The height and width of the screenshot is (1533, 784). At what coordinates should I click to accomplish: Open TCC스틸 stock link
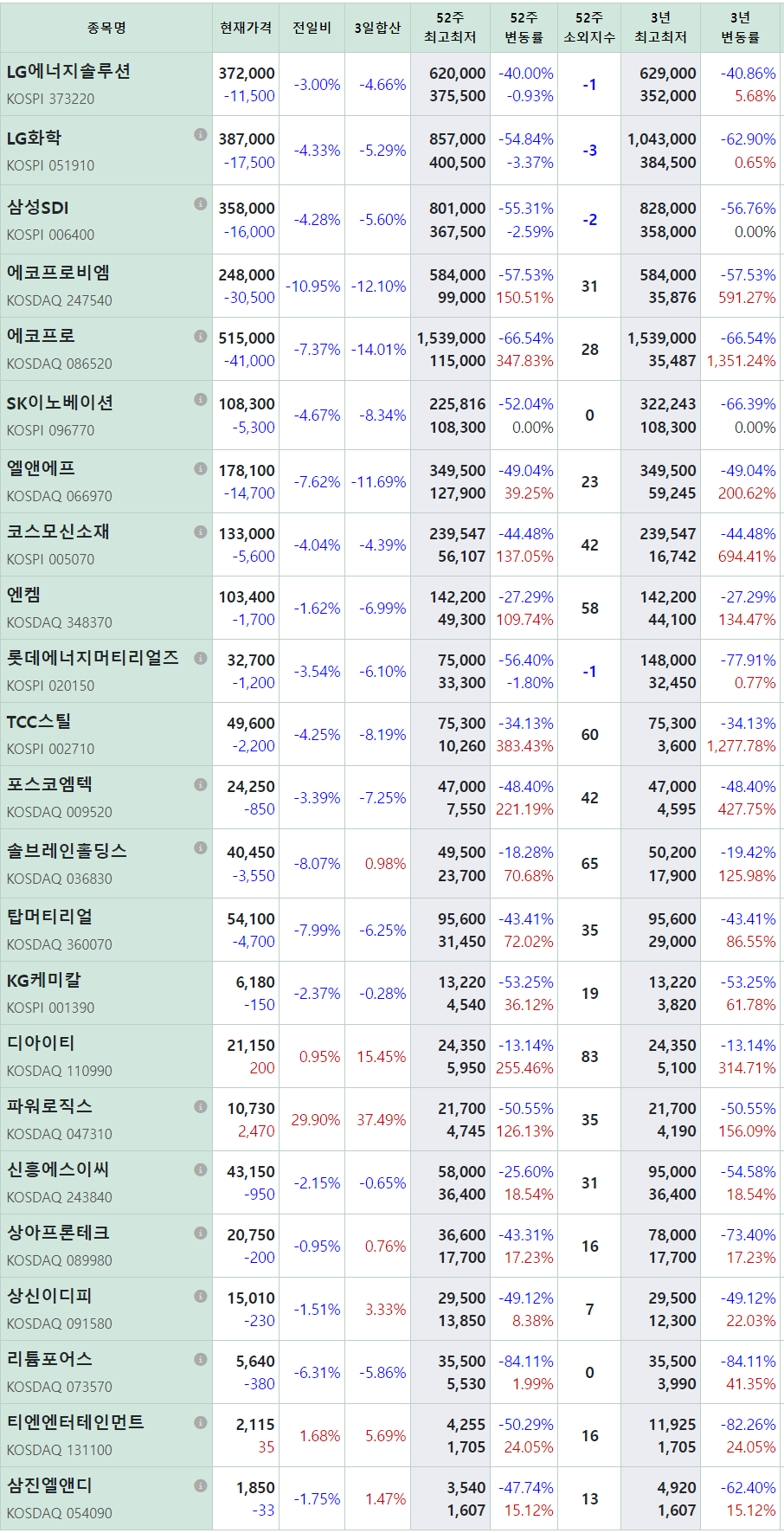point(39,721)
